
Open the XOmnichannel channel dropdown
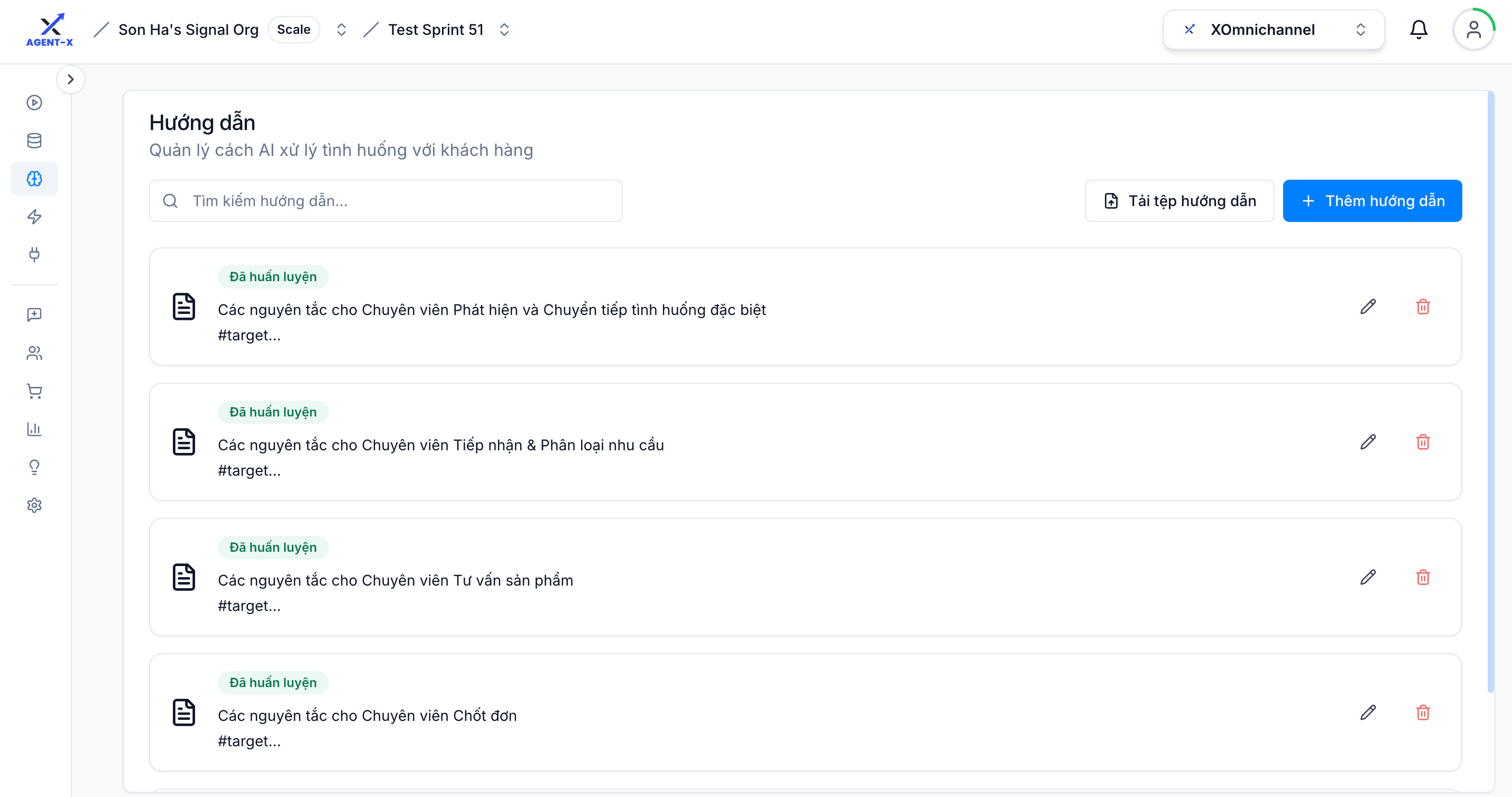tap(1273, 30)
